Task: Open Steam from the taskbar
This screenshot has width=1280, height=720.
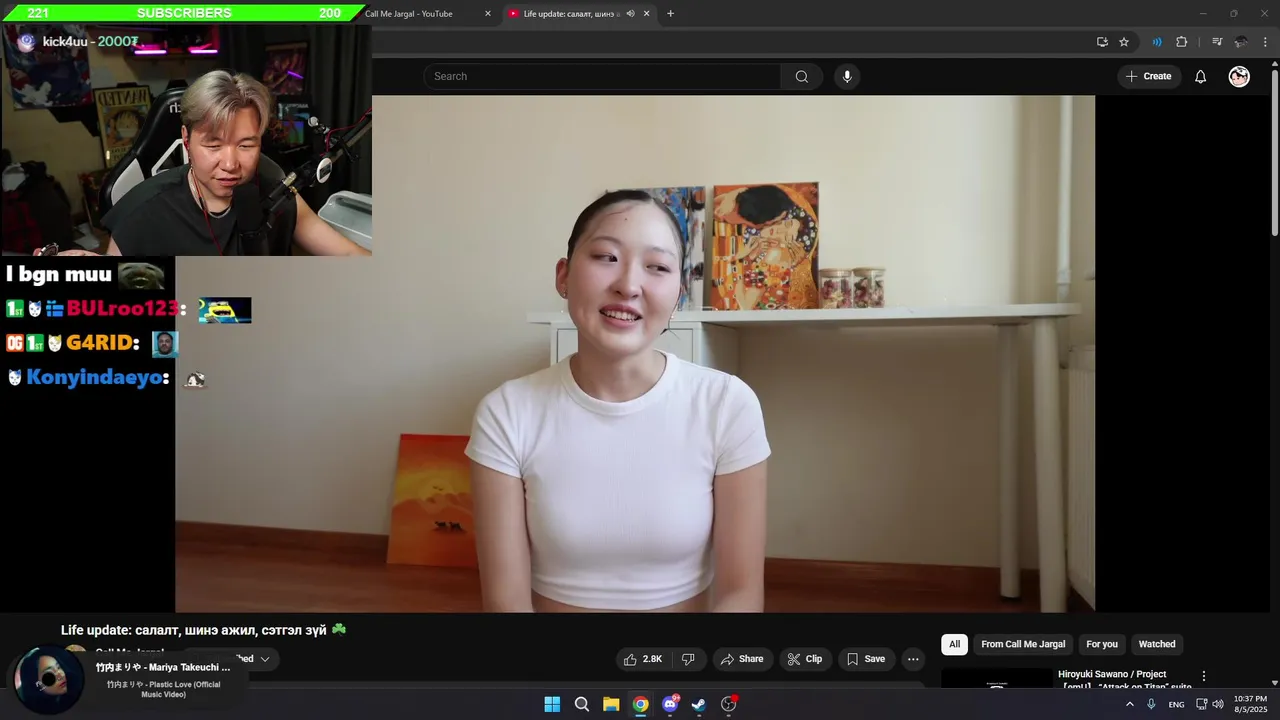Action: 699,704
